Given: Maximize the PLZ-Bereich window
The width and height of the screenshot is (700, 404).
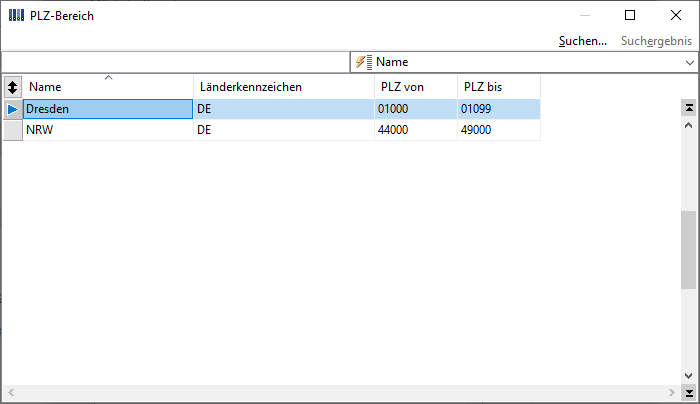Looking at the screenshot, I should [x=630, y=15].
